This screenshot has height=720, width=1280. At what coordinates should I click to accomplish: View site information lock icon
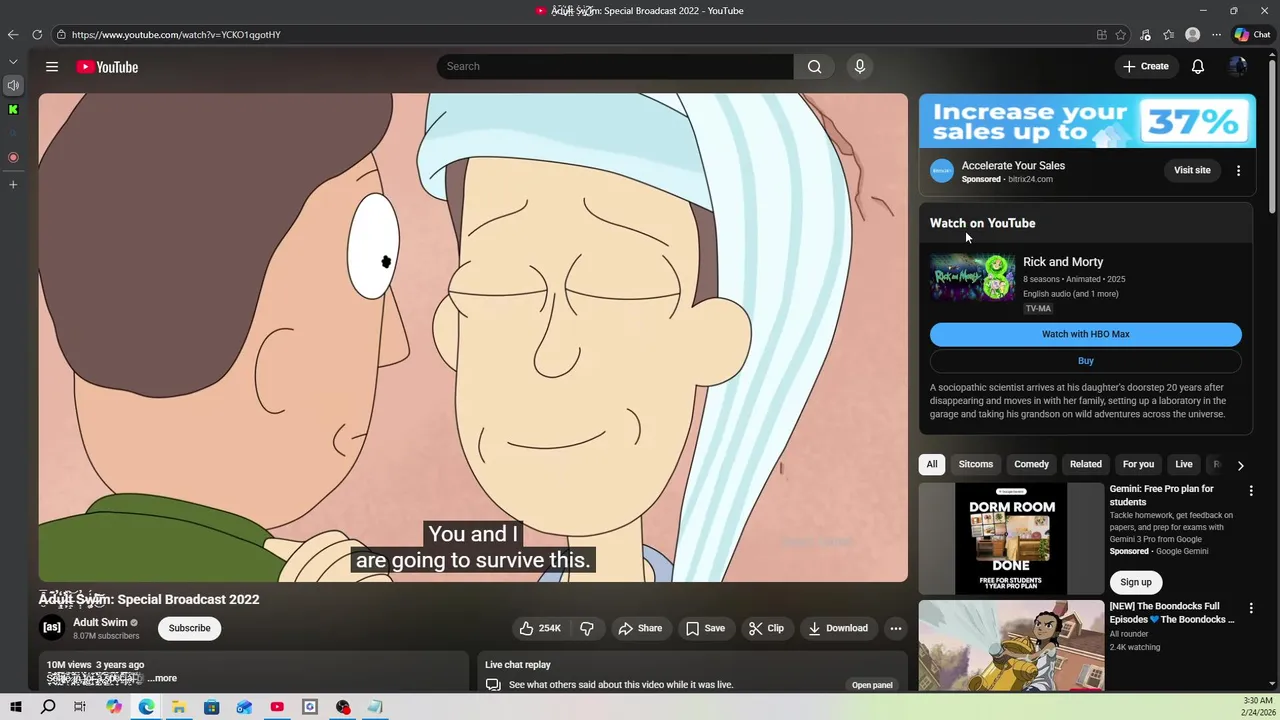click(x=61, y=34)
